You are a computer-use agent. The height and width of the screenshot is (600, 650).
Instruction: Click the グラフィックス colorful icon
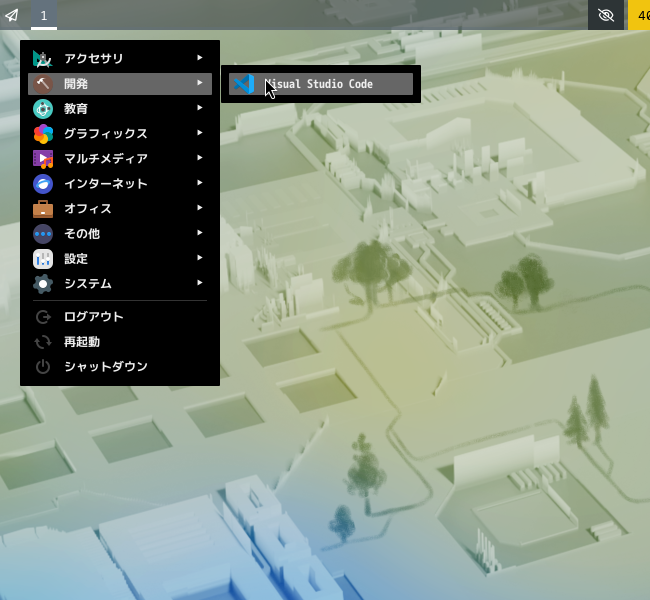coord(43,134)
